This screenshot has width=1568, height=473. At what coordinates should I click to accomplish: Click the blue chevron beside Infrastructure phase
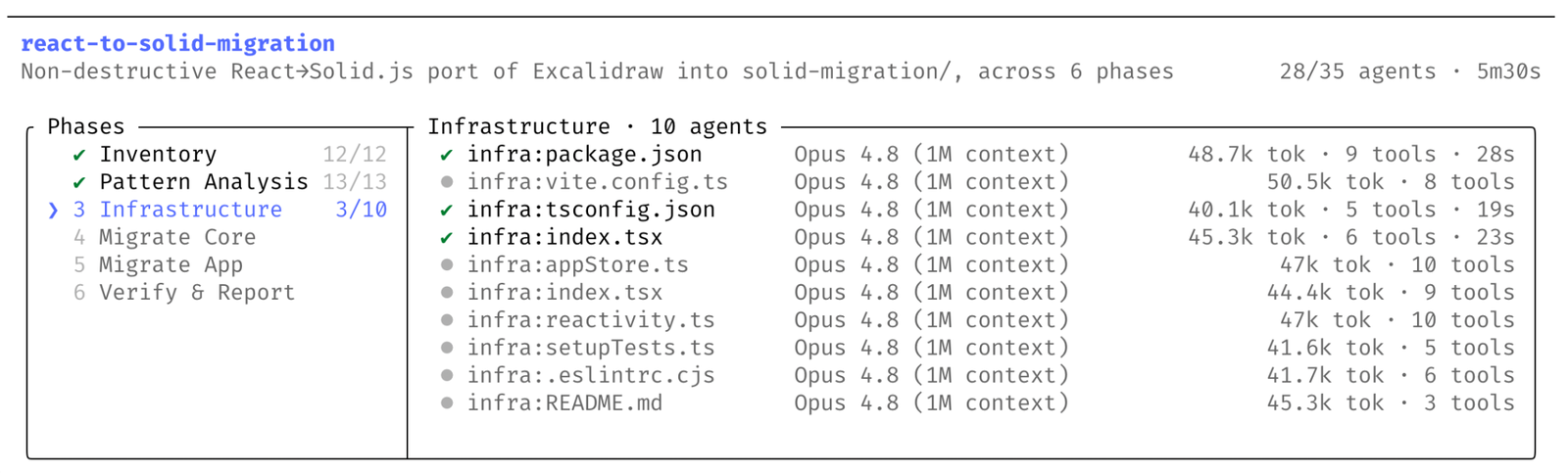click(x=53, y=210)
